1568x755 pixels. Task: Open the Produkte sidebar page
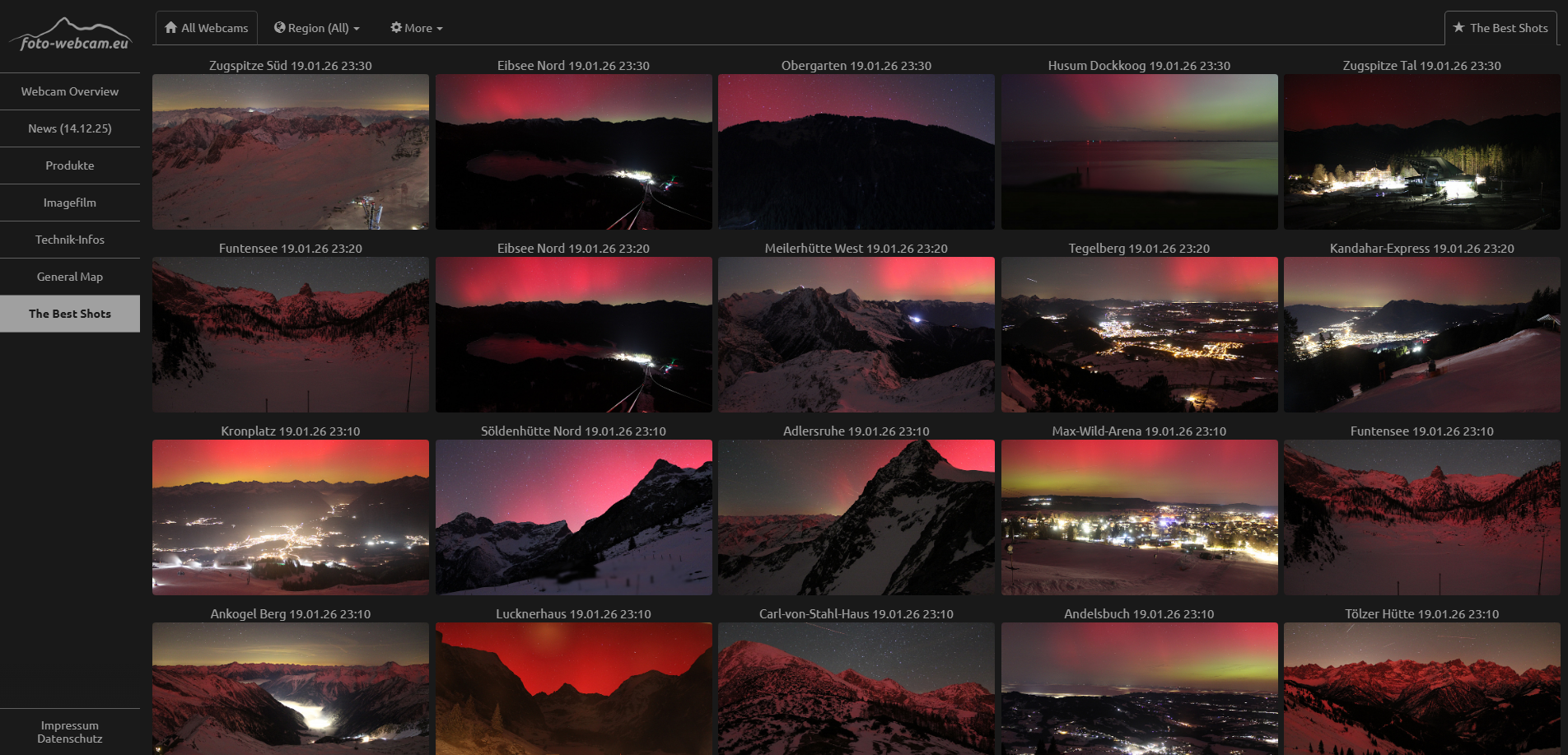coord(70,165)
